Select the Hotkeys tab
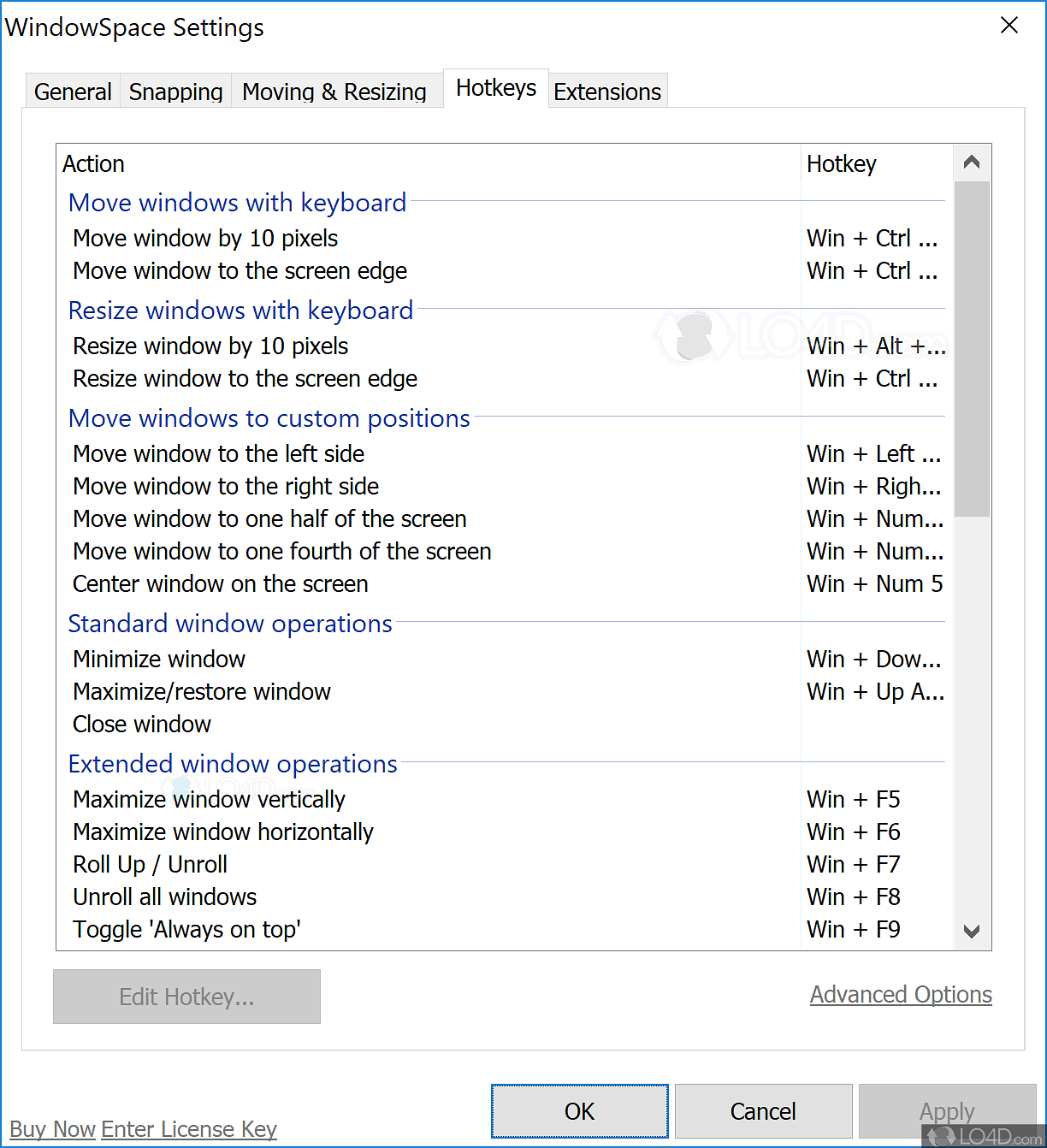This screenshot has height=1148, width=1047. coord(496,88)
